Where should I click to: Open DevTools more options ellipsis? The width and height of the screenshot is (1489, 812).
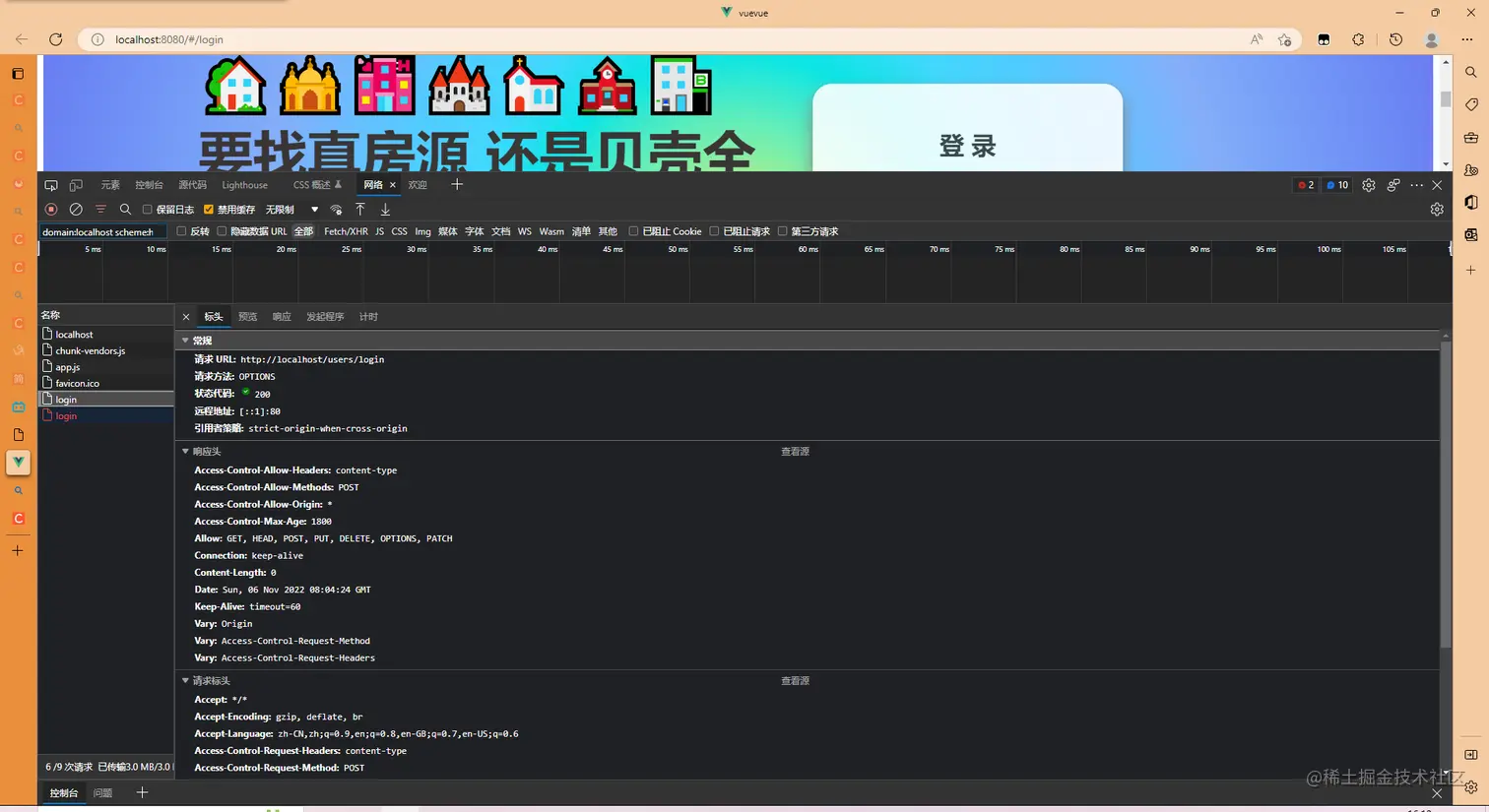(1417, 185)
